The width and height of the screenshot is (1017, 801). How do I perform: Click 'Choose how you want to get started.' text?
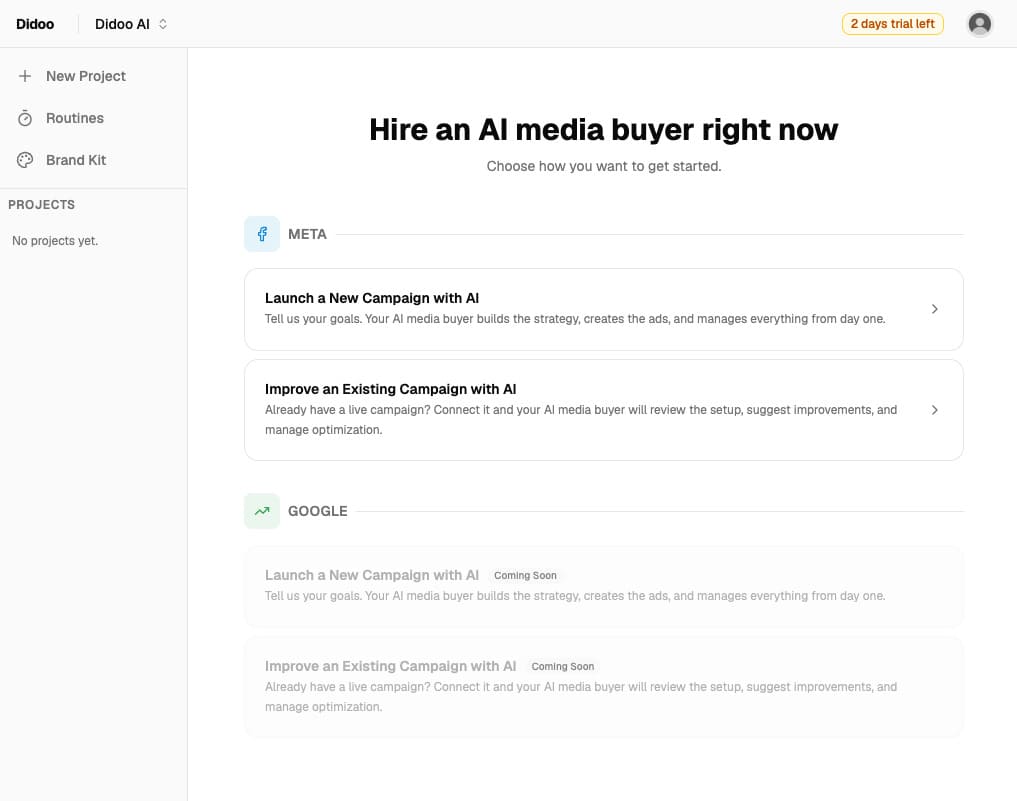click(604, 166)
